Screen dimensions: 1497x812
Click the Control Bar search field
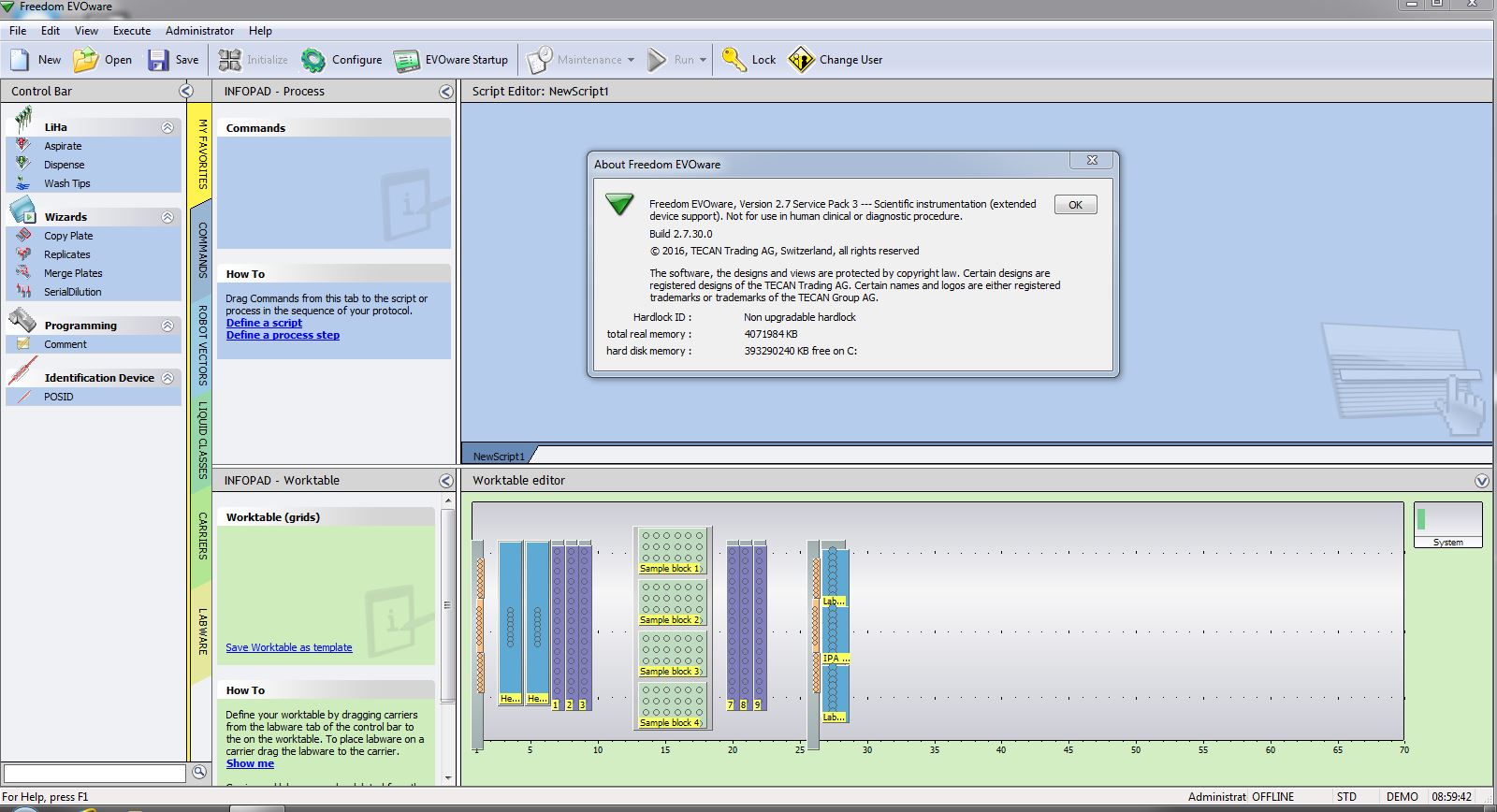94,773
